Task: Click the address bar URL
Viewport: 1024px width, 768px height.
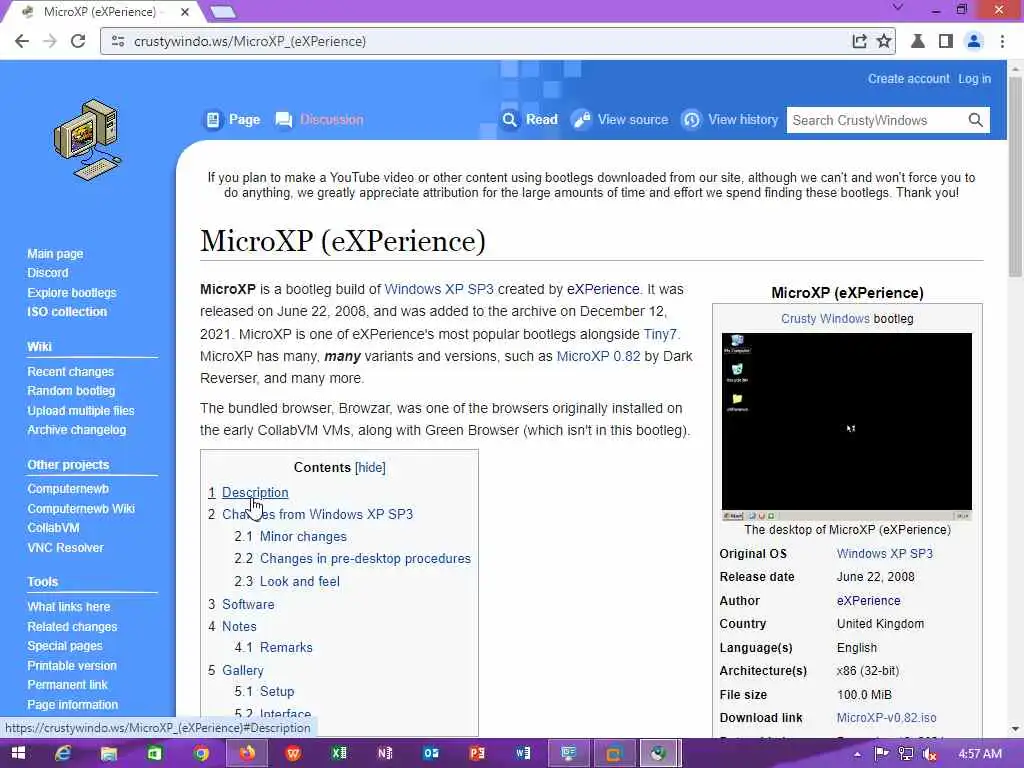Action: [249, 41]
